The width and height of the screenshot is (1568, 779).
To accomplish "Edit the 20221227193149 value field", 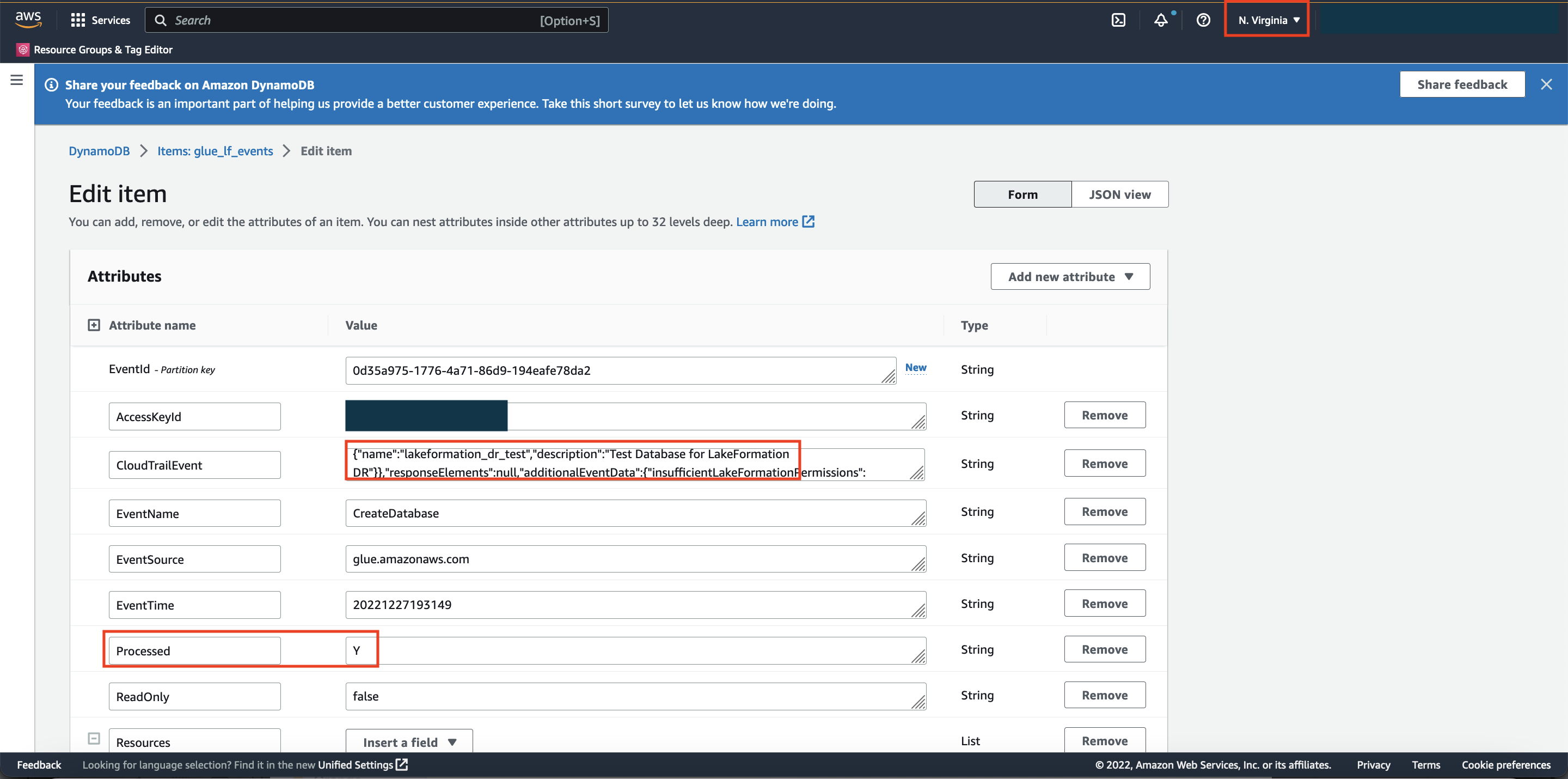I will pyautogui.click(x=635, y=604).
